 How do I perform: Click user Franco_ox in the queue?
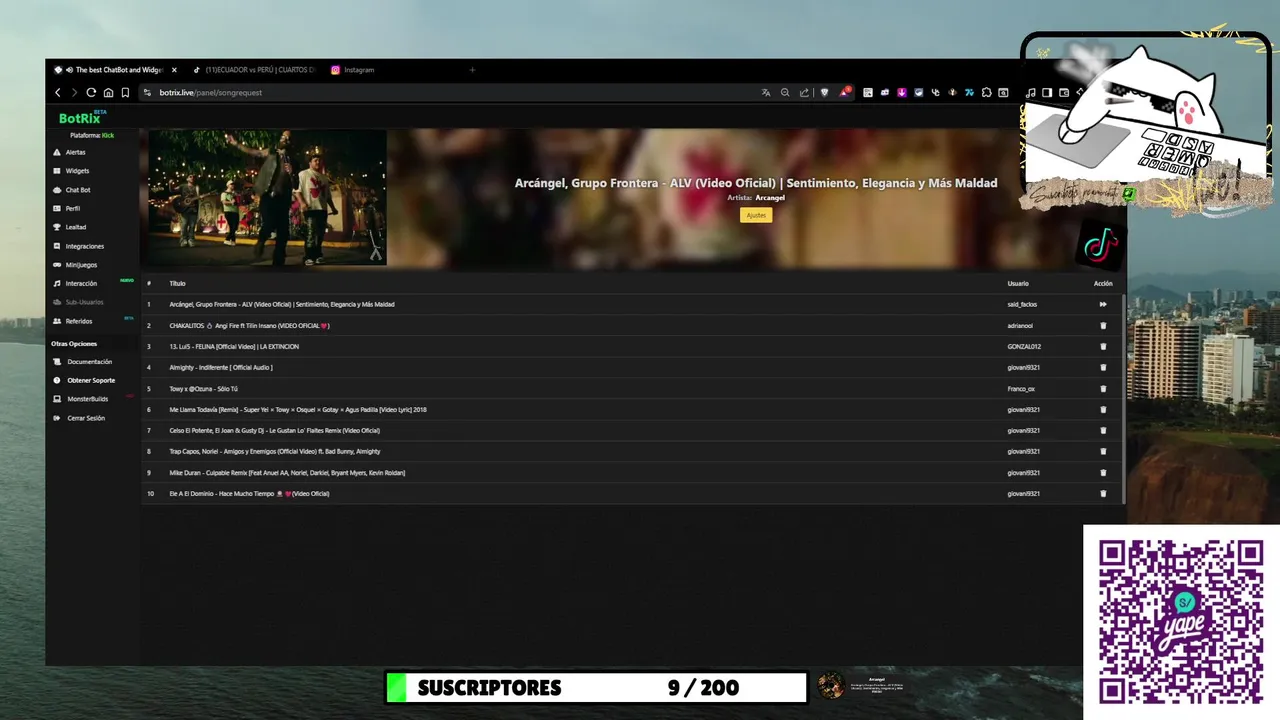pyautogui.click(x=1021, y=388)
